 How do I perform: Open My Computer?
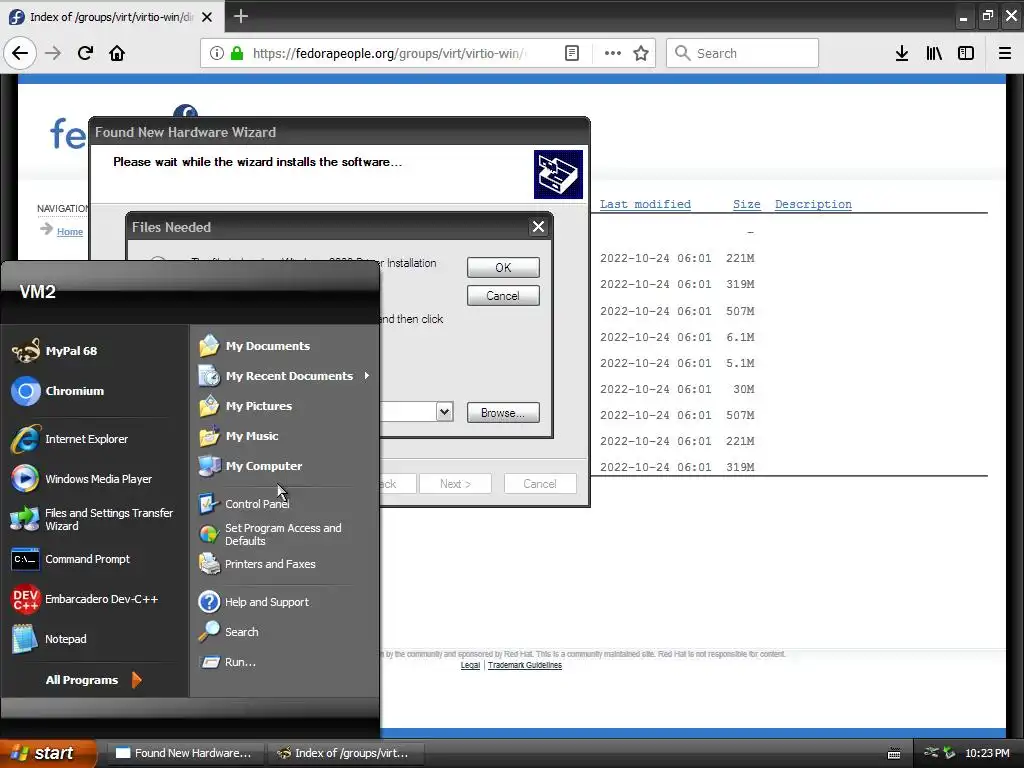pyautogui.click(x=251, y=466)
